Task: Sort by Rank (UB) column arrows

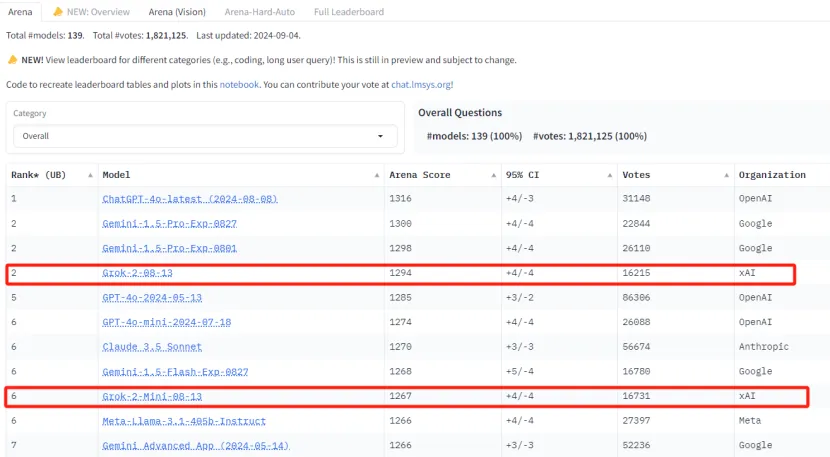Action: click(x=91, y=175)
